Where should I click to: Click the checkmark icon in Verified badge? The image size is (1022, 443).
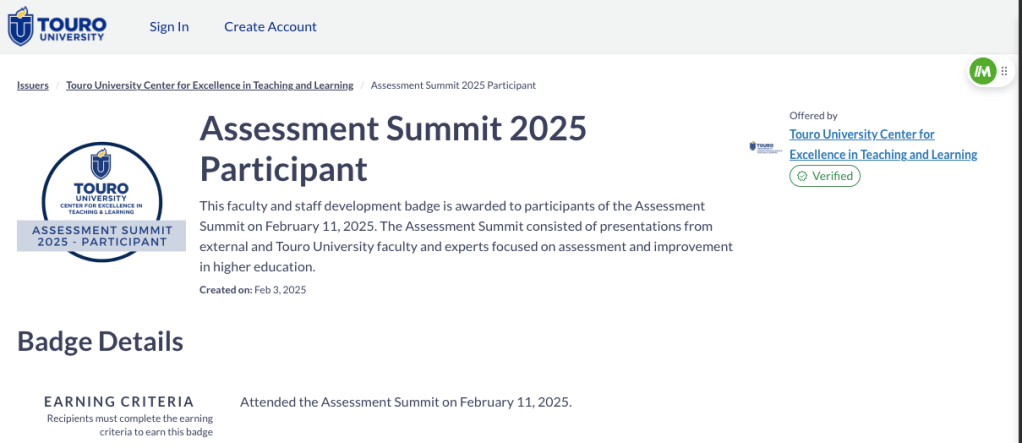point(802,176)
